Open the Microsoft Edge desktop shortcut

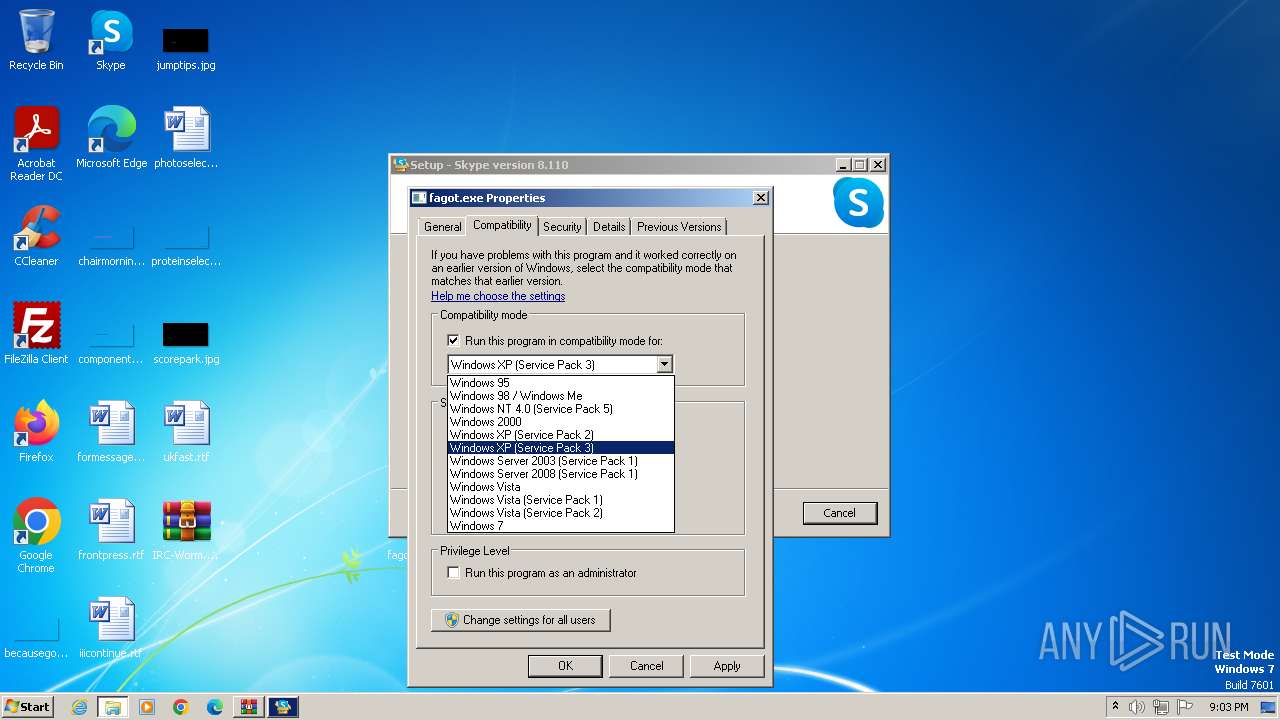pyautogui.click(x=112, y=137)
